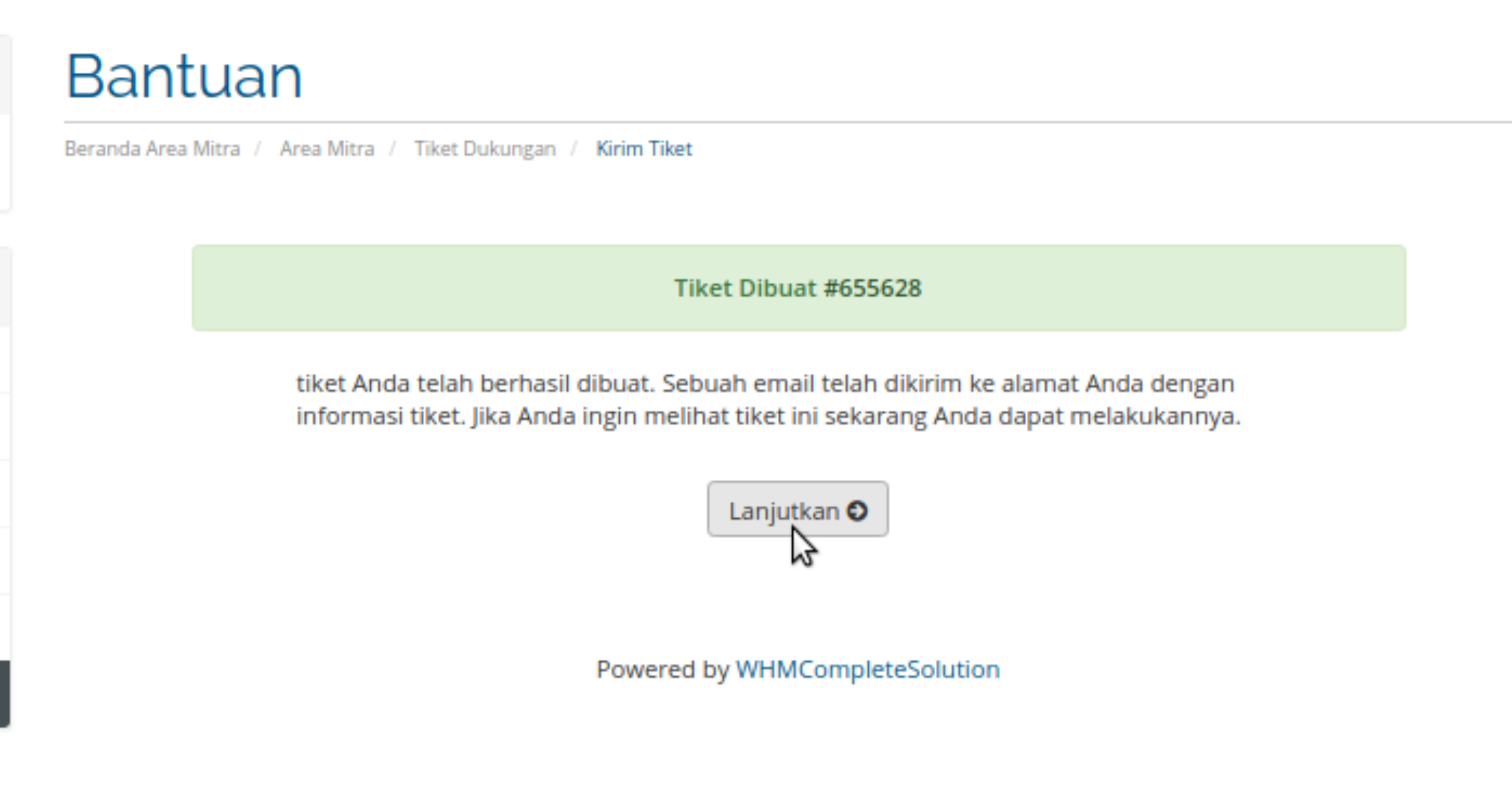Click the arrow circle icon in Lanjutkan
The height and width of the screenshot is (801, 1512).
(x=857, y=511)
